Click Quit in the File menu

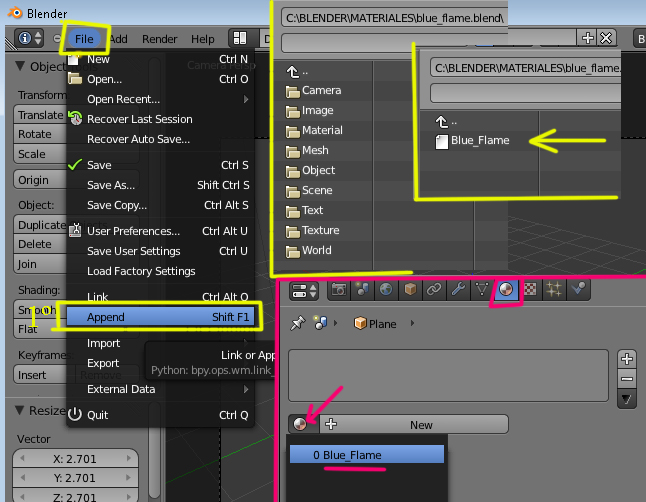(x=160, y=415)
